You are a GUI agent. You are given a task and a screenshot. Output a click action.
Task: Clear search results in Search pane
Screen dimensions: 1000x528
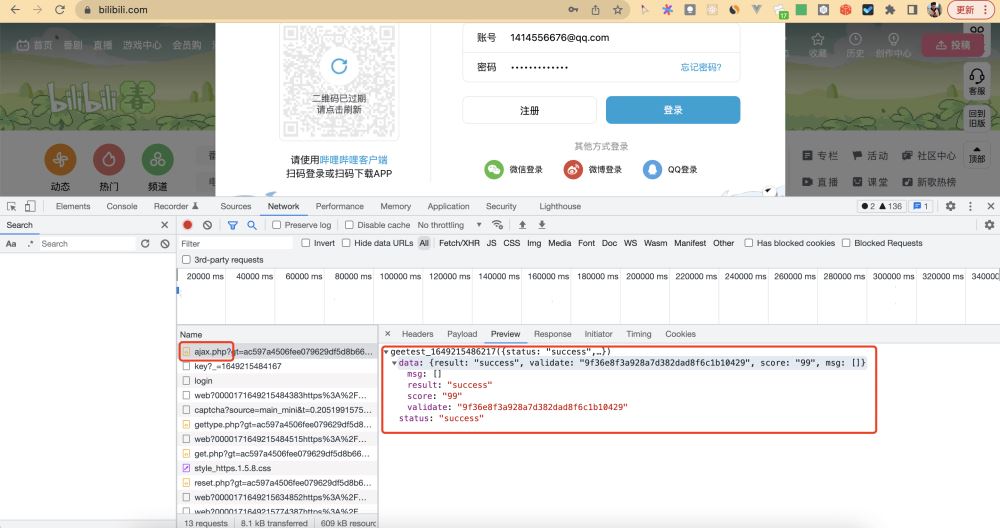pos(165,244)
